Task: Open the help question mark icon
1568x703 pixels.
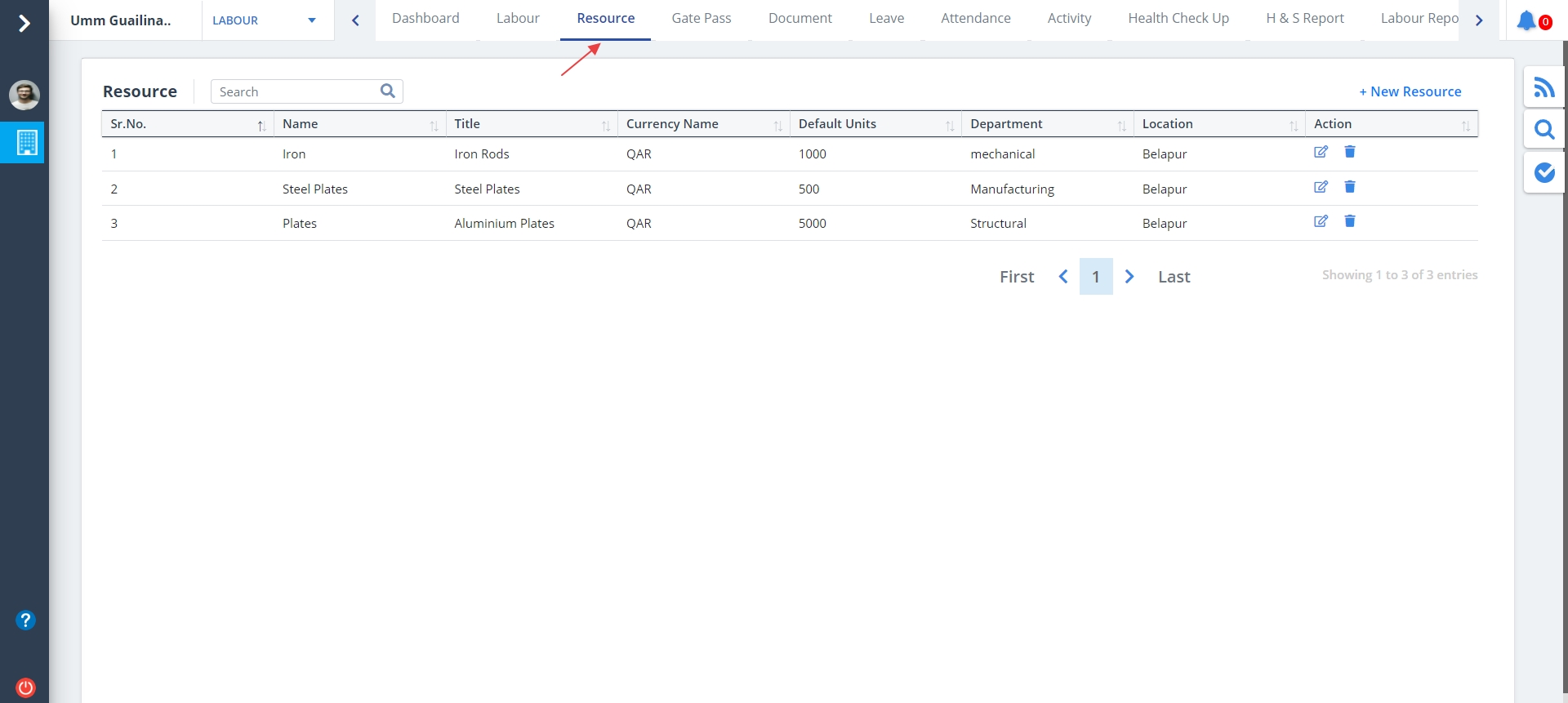Action: pos(25,621)
